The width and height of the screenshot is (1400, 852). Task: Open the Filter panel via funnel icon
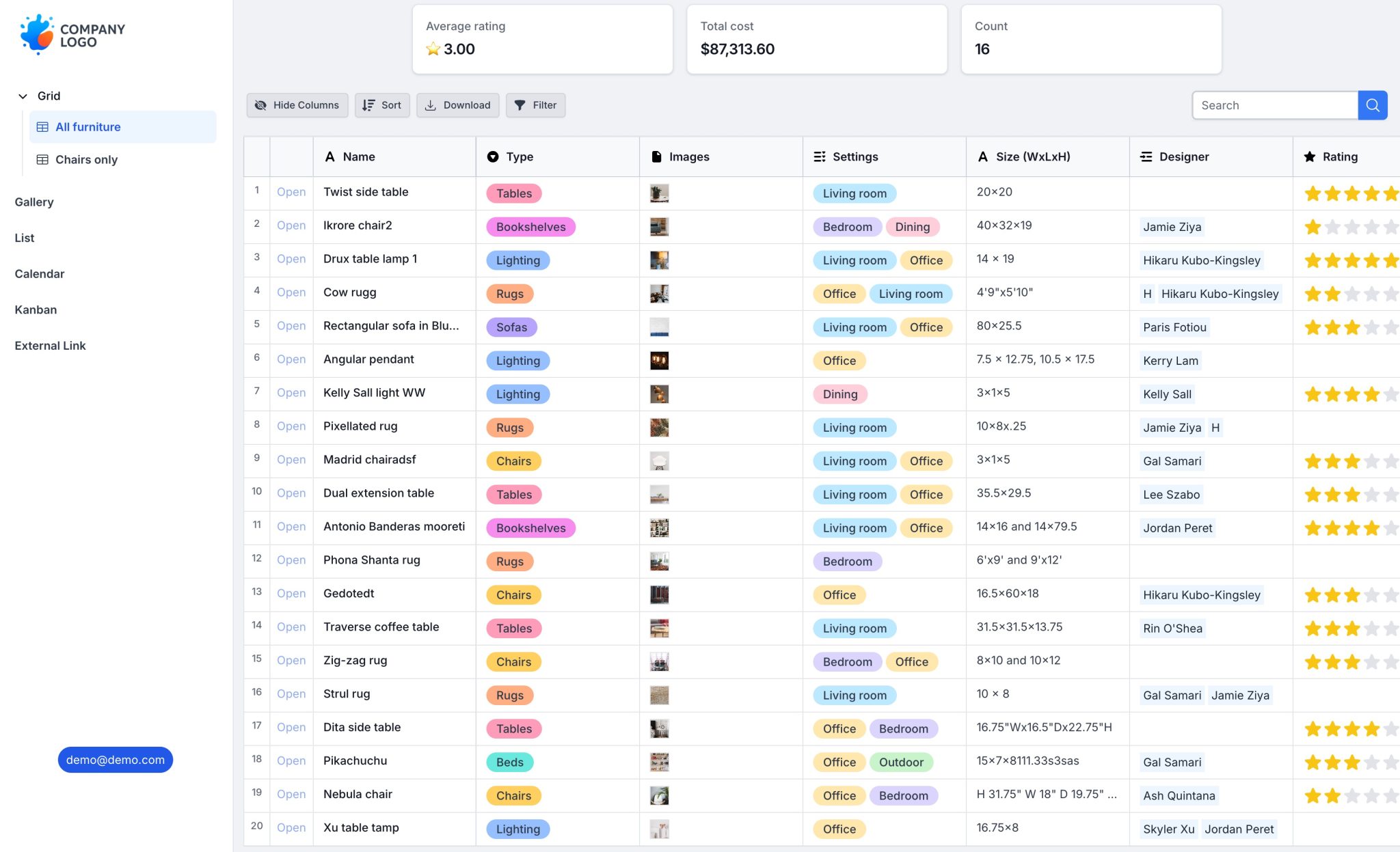tap(522, 105)
